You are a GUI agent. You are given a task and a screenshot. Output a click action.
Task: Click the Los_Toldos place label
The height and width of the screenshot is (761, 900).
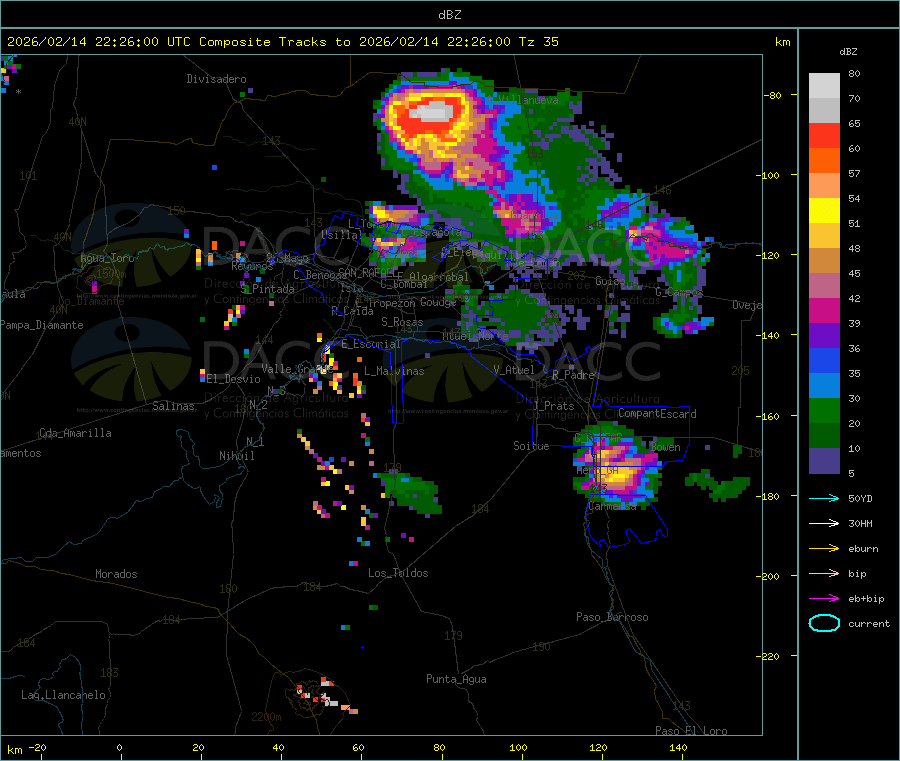(398, 573)
